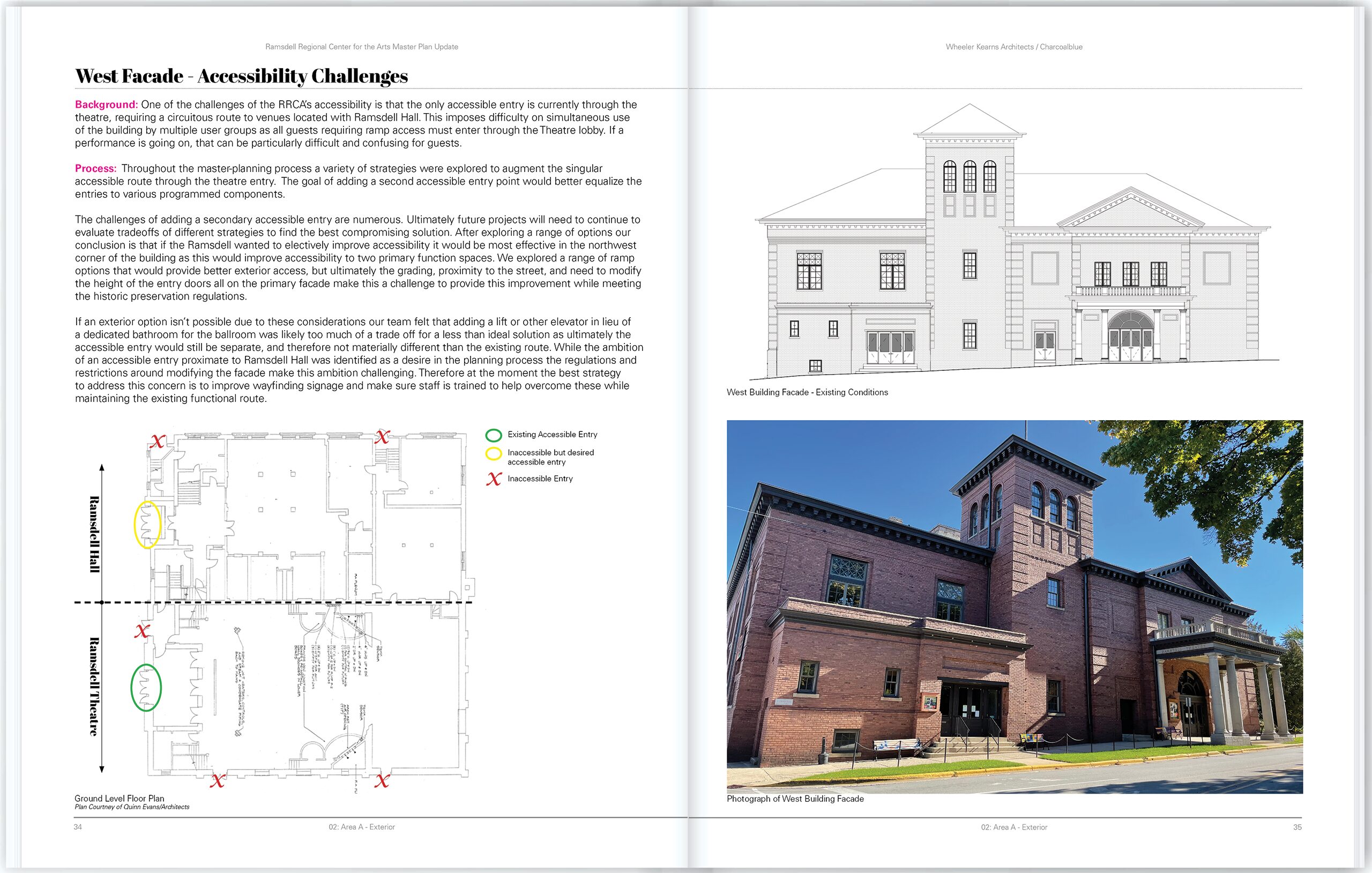
Task: Click the green oval on Ramsdell Theatre entry
Action: pyautogui.click(x=146, y=688)
